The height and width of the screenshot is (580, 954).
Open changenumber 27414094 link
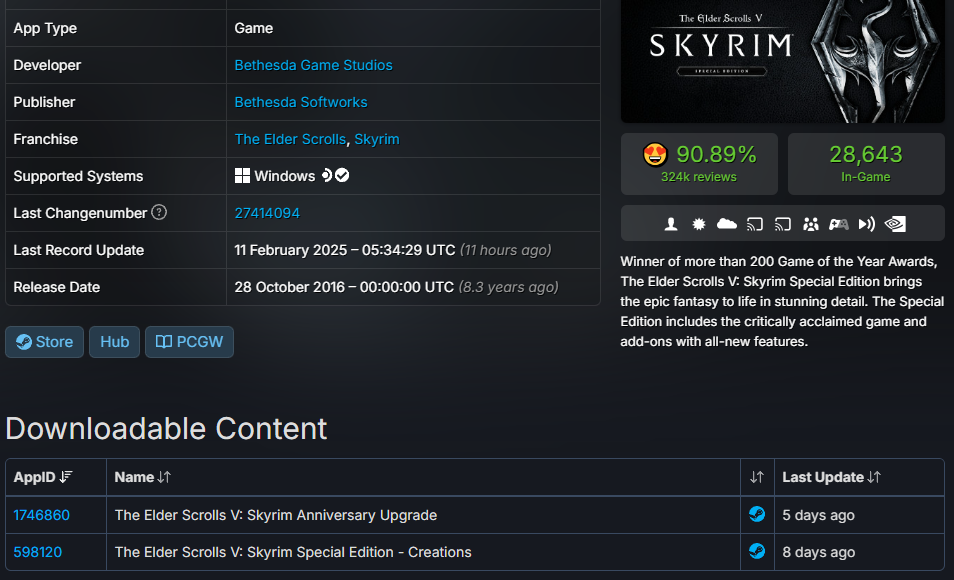267,213
